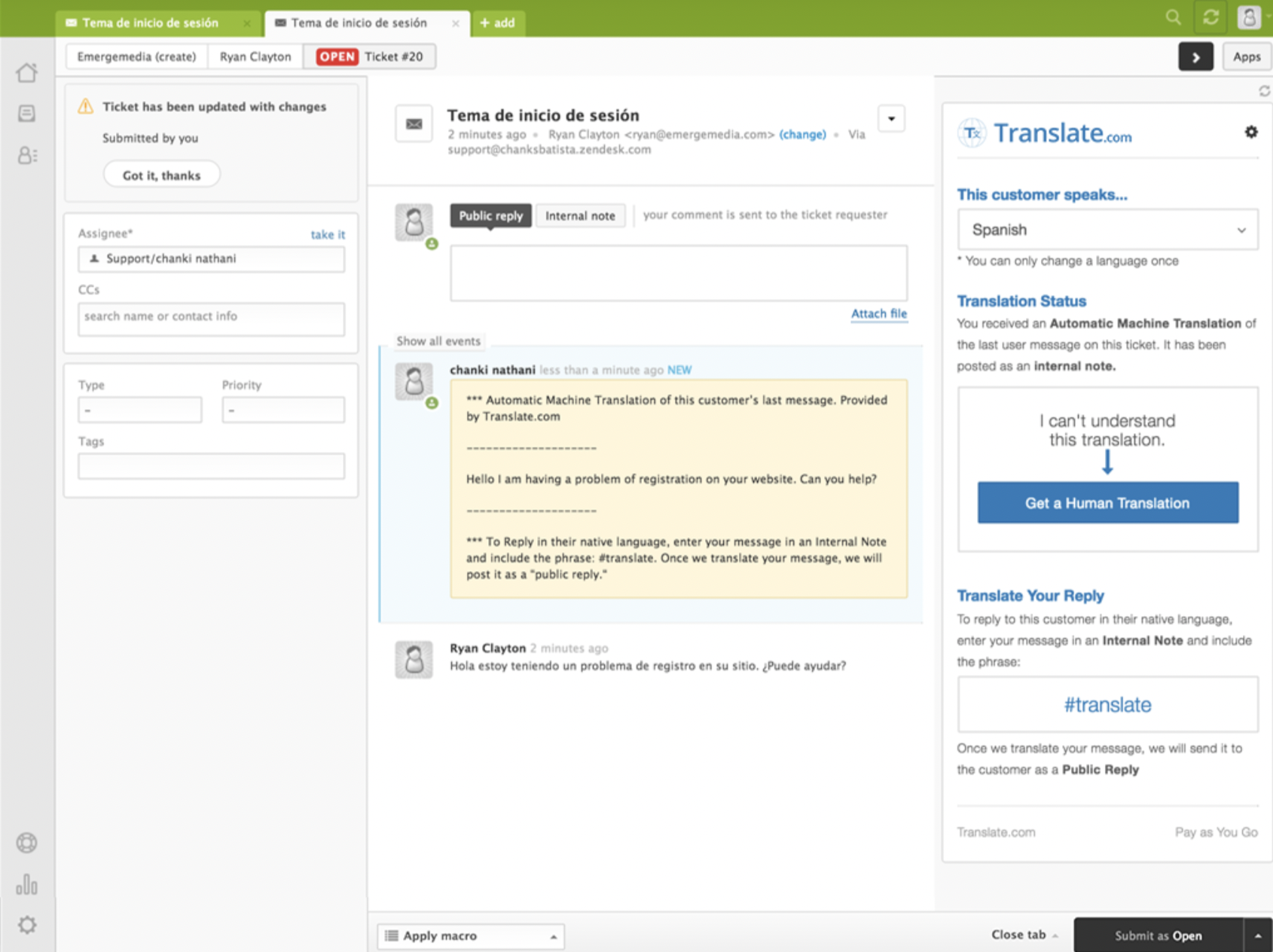Click Get a Human Translation
The image size is (1273, 952).
(x=1107, y=502)
